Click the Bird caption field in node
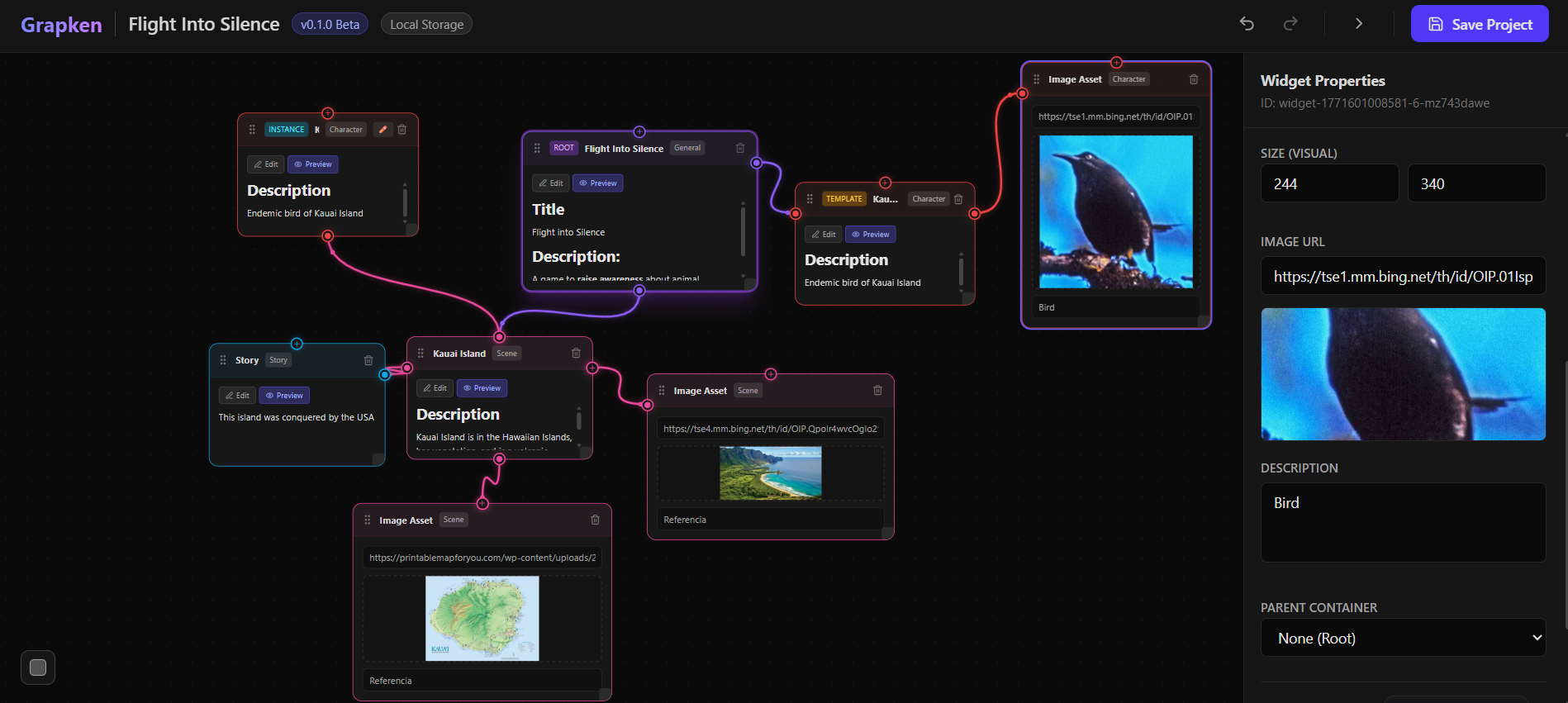This screenshot has width=1568, height=703. 1116,307
